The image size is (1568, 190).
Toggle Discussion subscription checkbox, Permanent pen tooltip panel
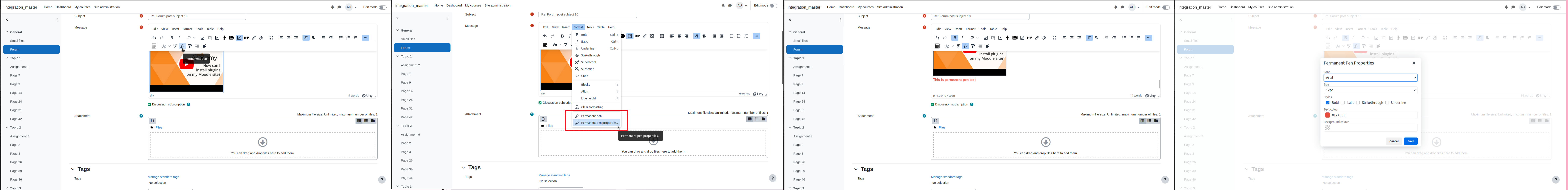tap(149, 104)
